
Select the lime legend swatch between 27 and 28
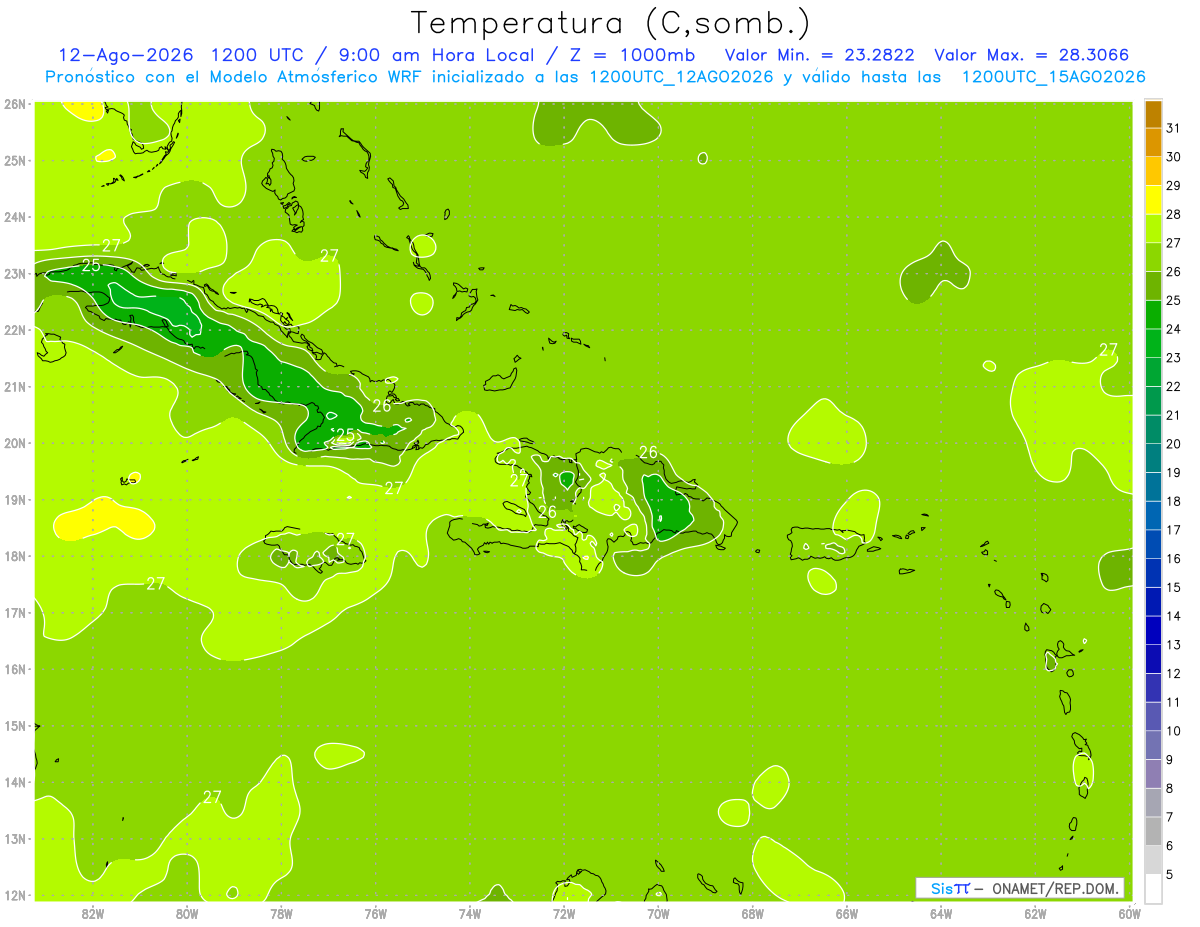point(1153,228)
